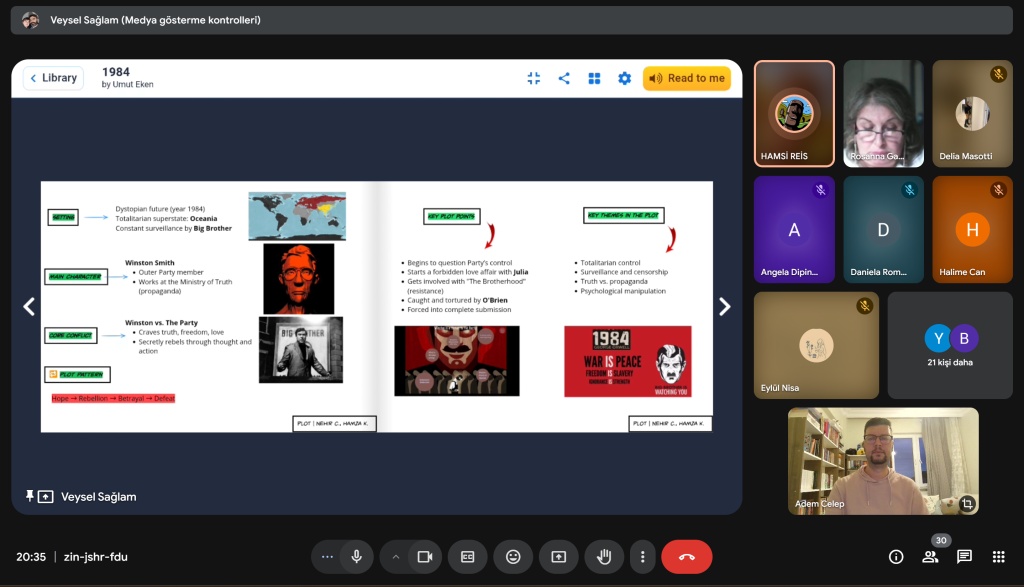Click the Hope Rebellion Betrayal Defeat text

click(x=113, y=398)
